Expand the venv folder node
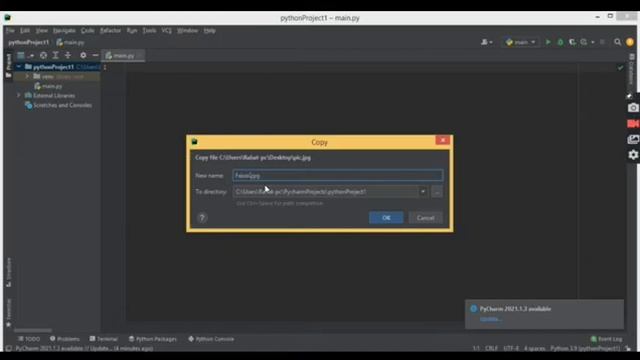 pos(27,76)
